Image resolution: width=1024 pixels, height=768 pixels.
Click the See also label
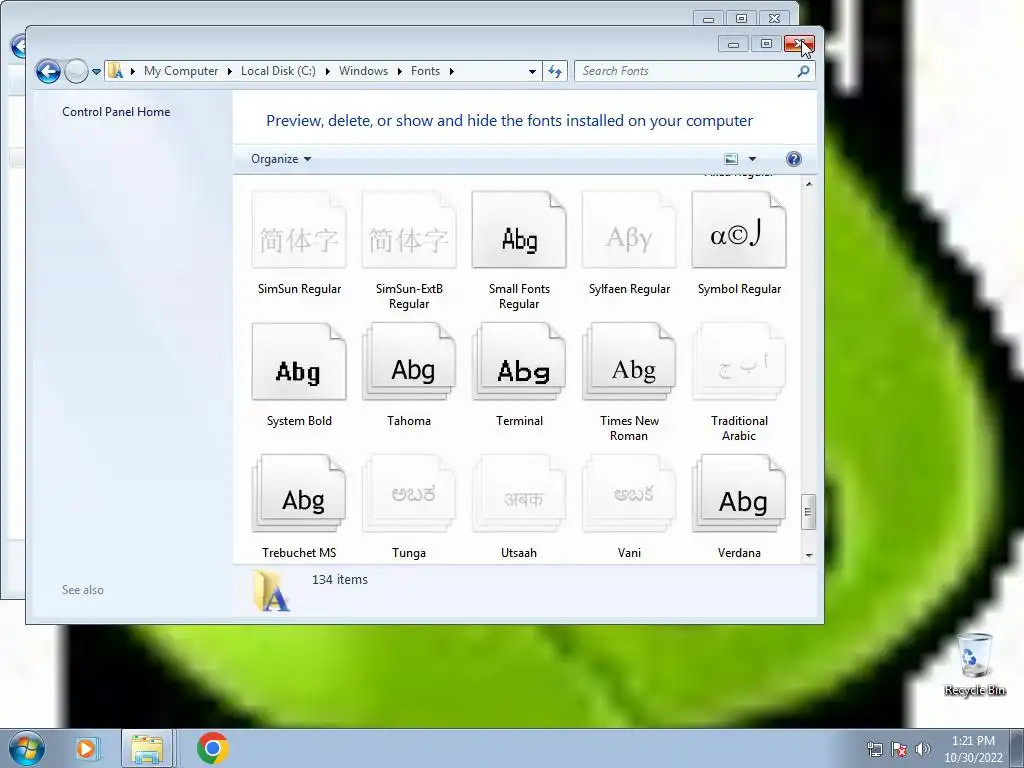pyautogui.click(x=83, y=590)
